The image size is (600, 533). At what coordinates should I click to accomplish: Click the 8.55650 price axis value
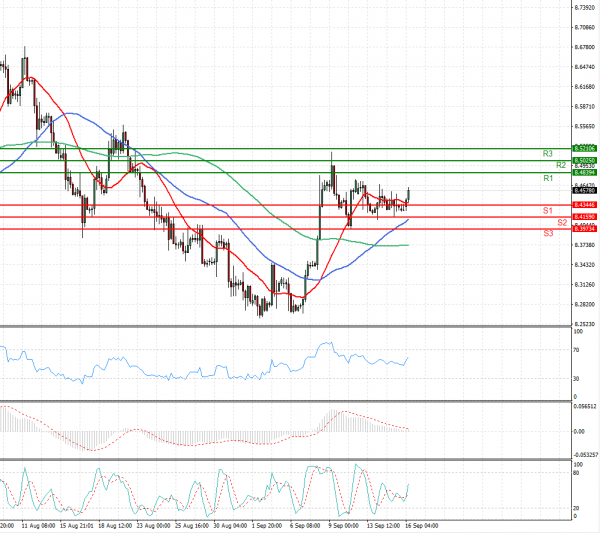tap(584, 126)
